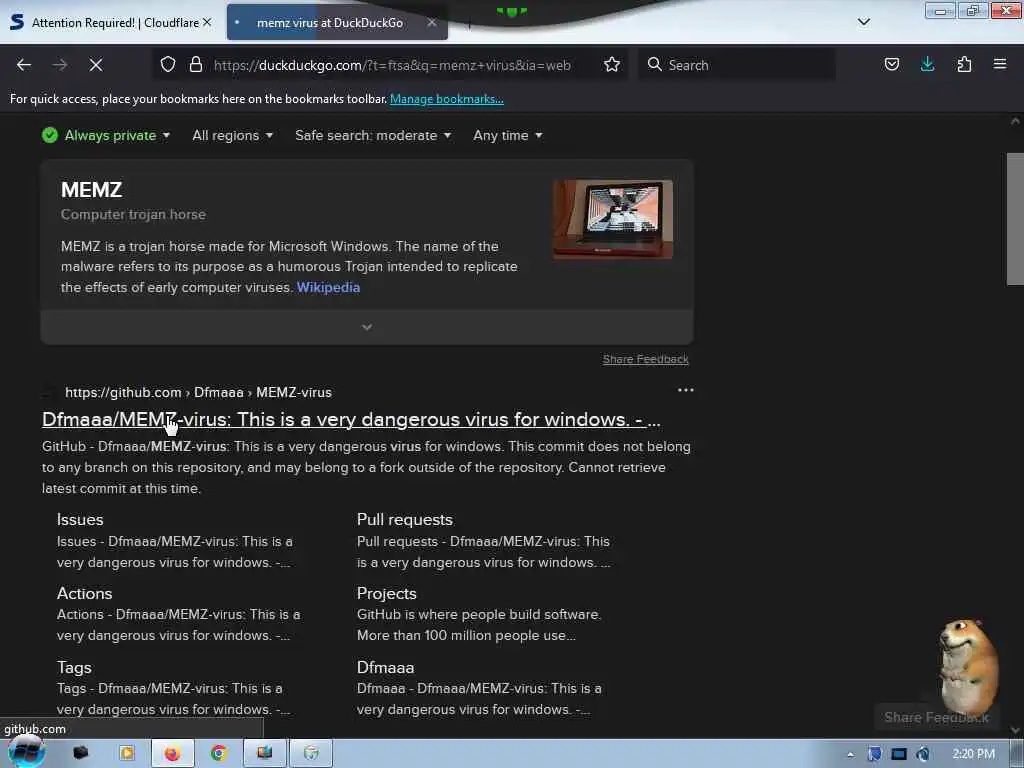Click the scrollbar up arrow

(x=1015, y=121)
